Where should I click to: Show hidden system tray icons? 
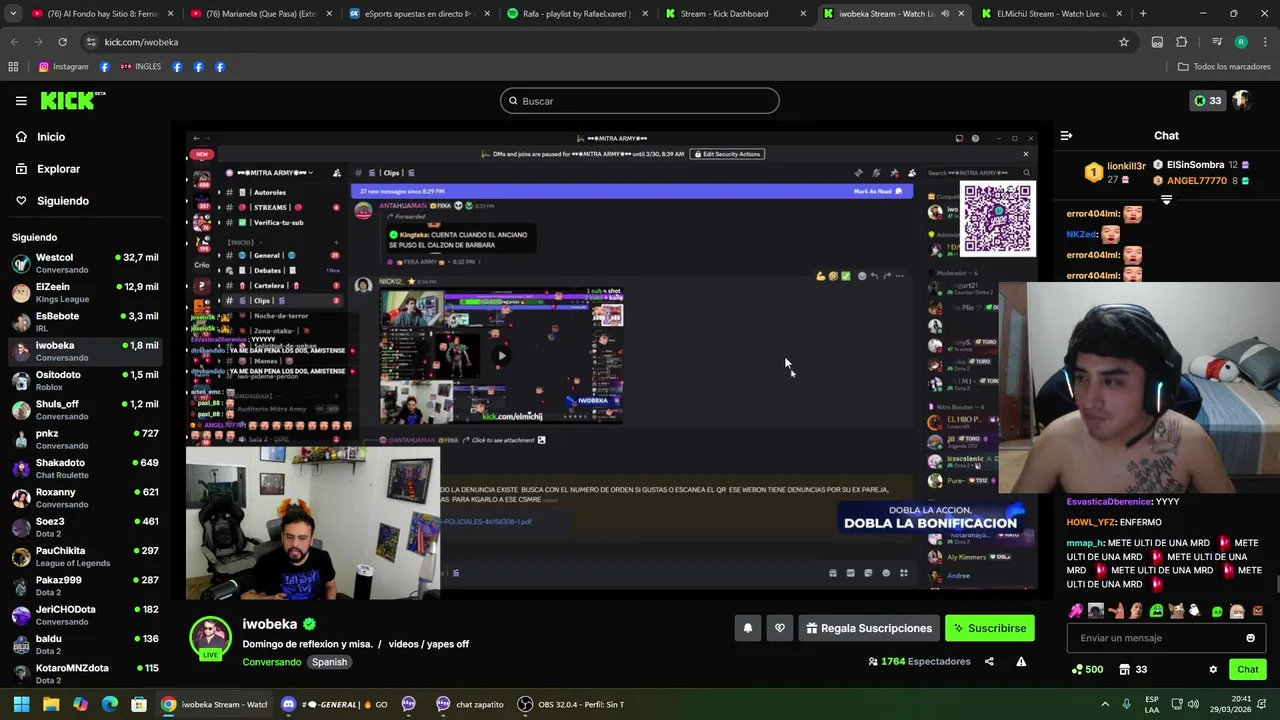[x=1105, y=704]
